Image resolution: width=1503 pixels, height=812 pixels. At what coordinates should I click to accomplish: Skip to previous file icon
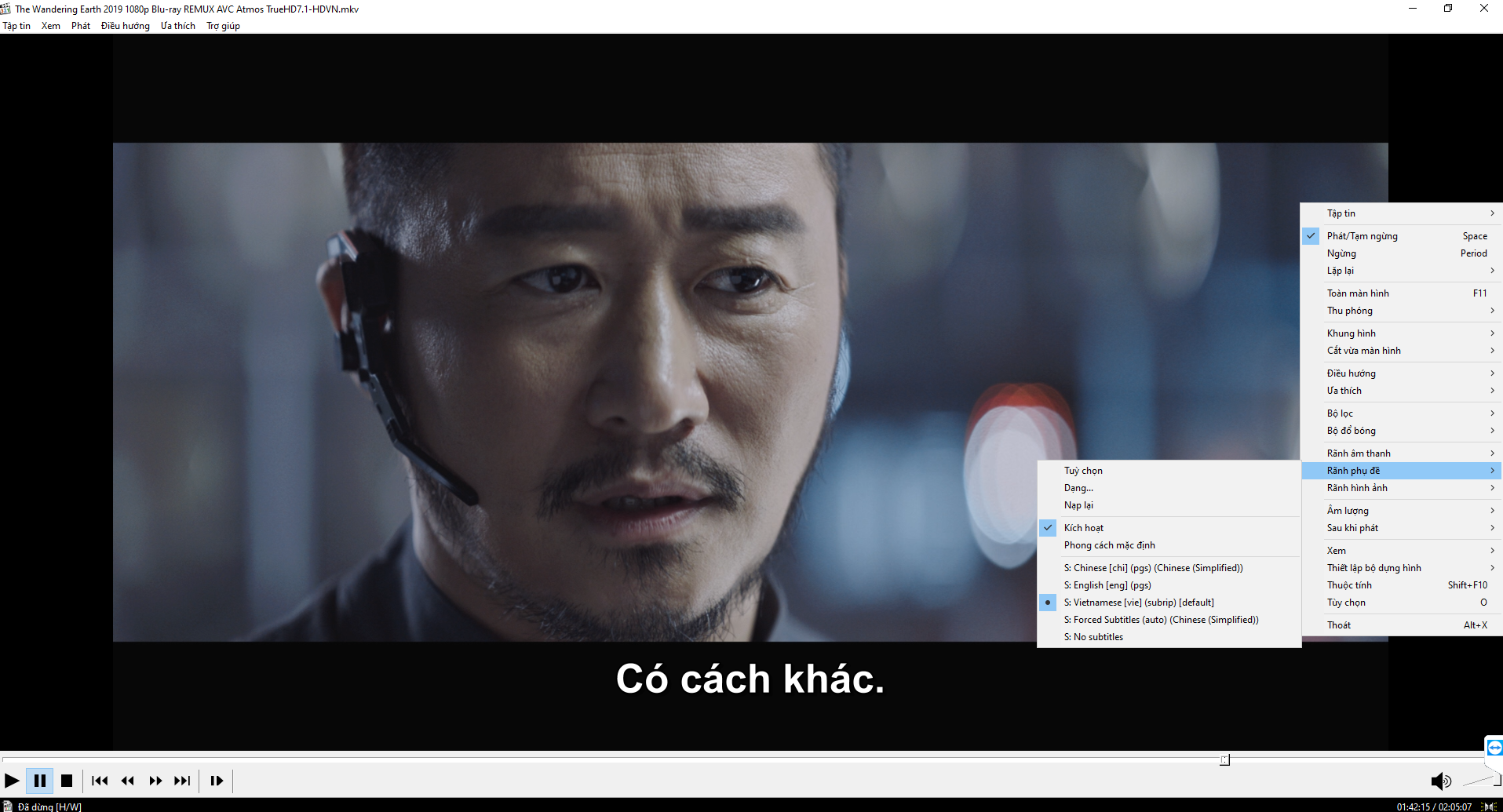click(100, 781)
